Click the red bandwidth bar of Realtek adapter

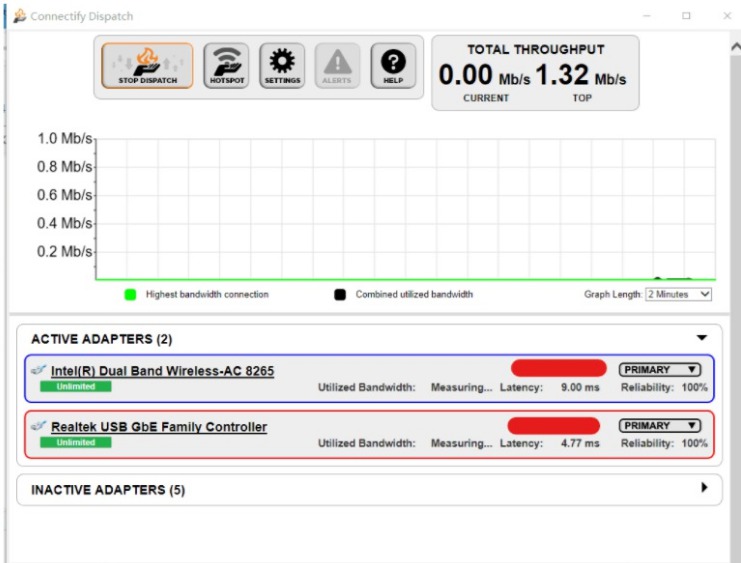click(x=553, y=425)
